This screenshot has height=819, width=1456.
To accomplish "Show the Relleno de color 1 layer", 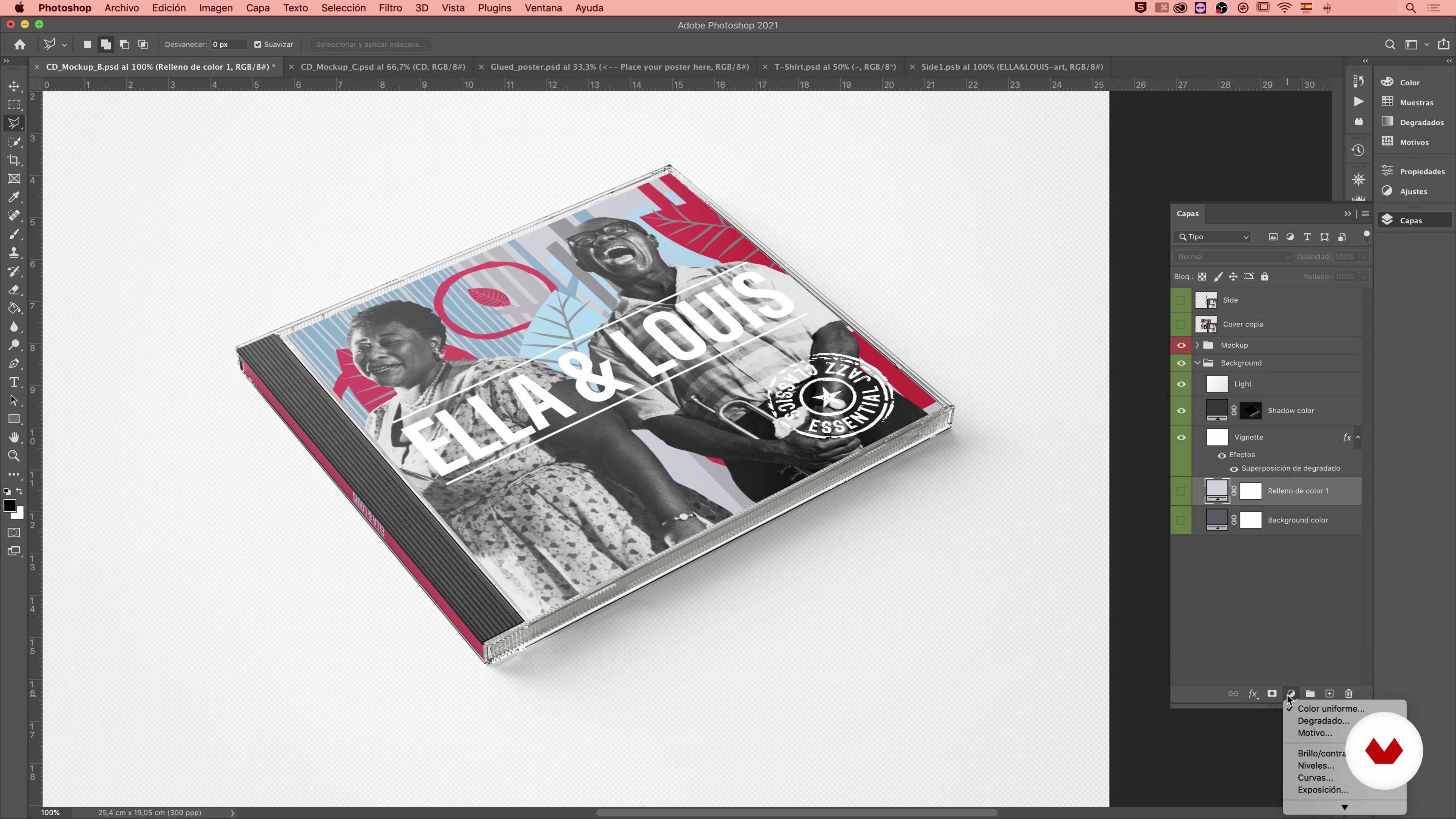I will pos(1181,491).
